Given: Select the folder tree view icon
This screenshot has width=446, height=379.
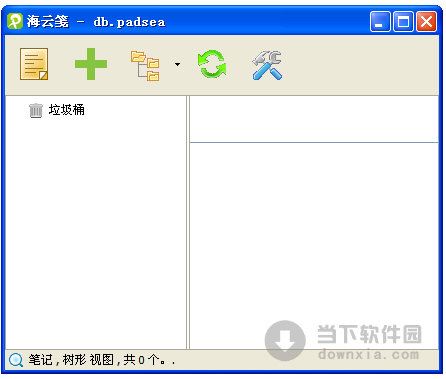Looking at the screenshot, I should pyautogui.click(x=145, y=65).
